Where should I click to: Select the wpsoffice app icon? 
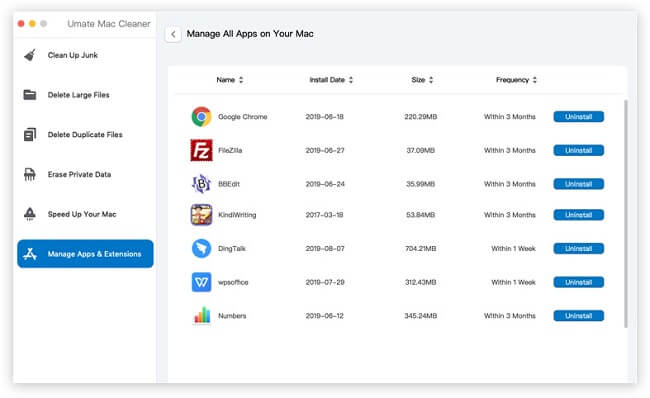(201, 282)
